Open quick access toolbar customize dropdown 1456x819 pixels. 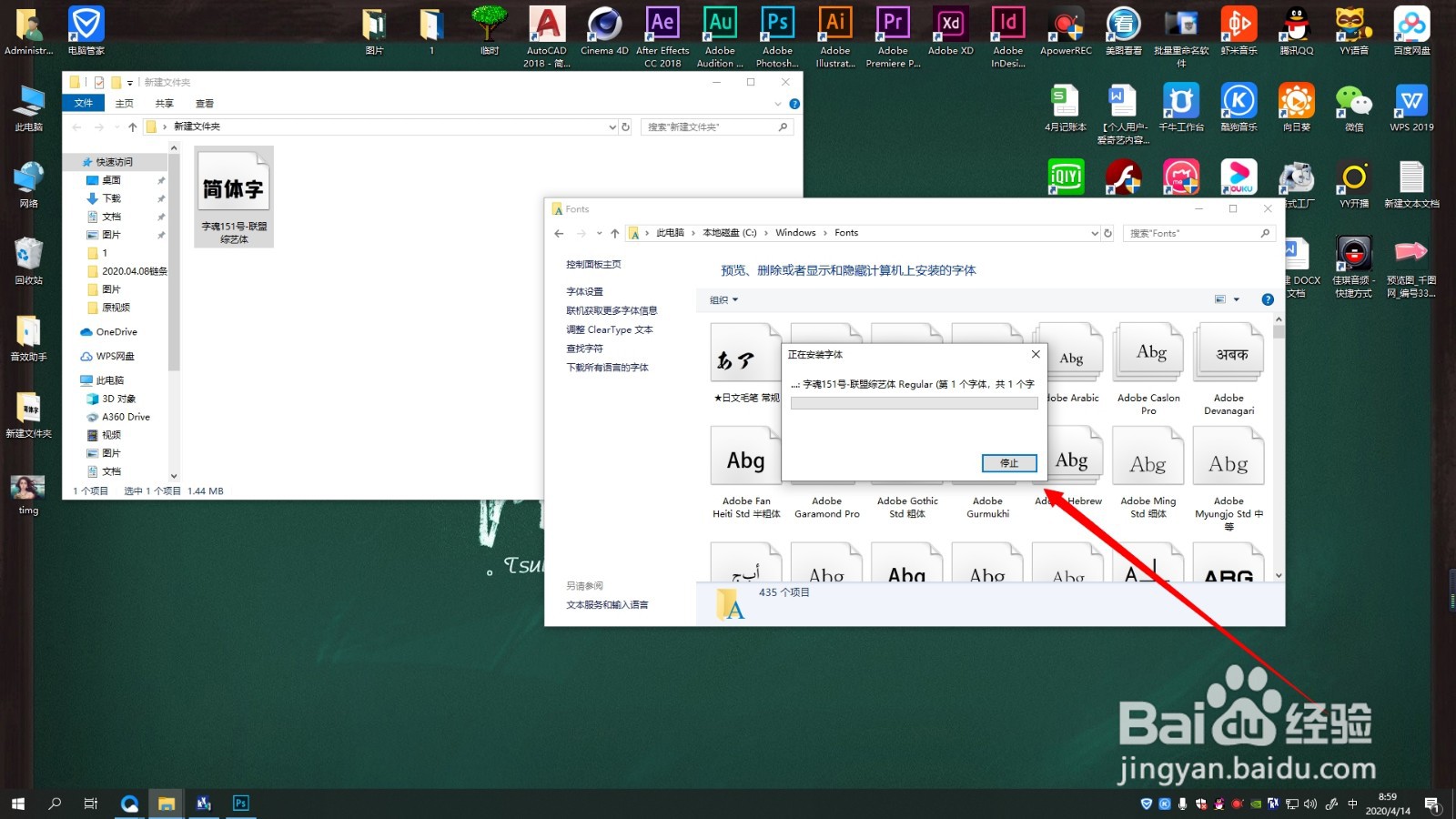(x=130, y=83)
